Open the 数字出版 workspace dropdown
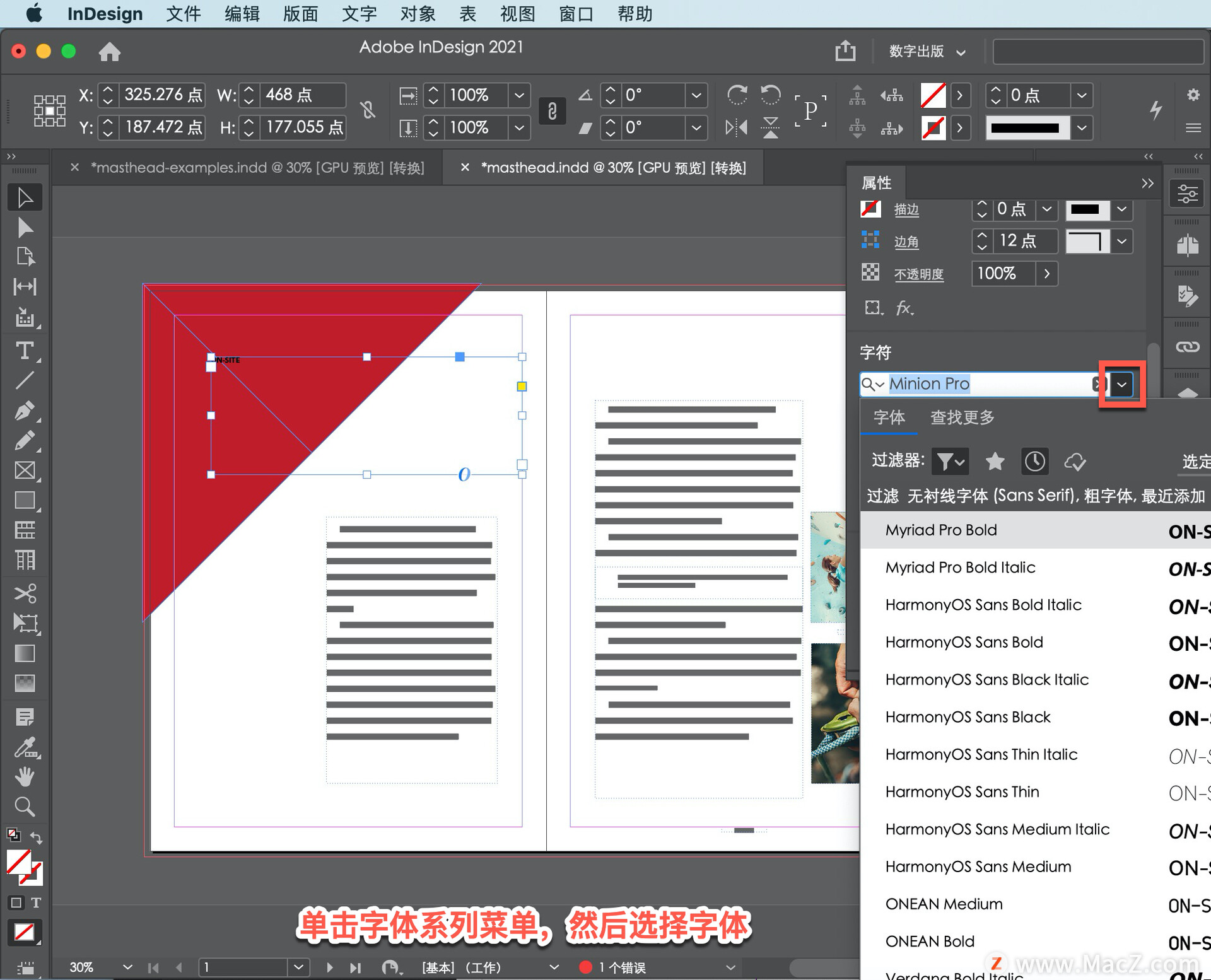 tap(927, 51)
